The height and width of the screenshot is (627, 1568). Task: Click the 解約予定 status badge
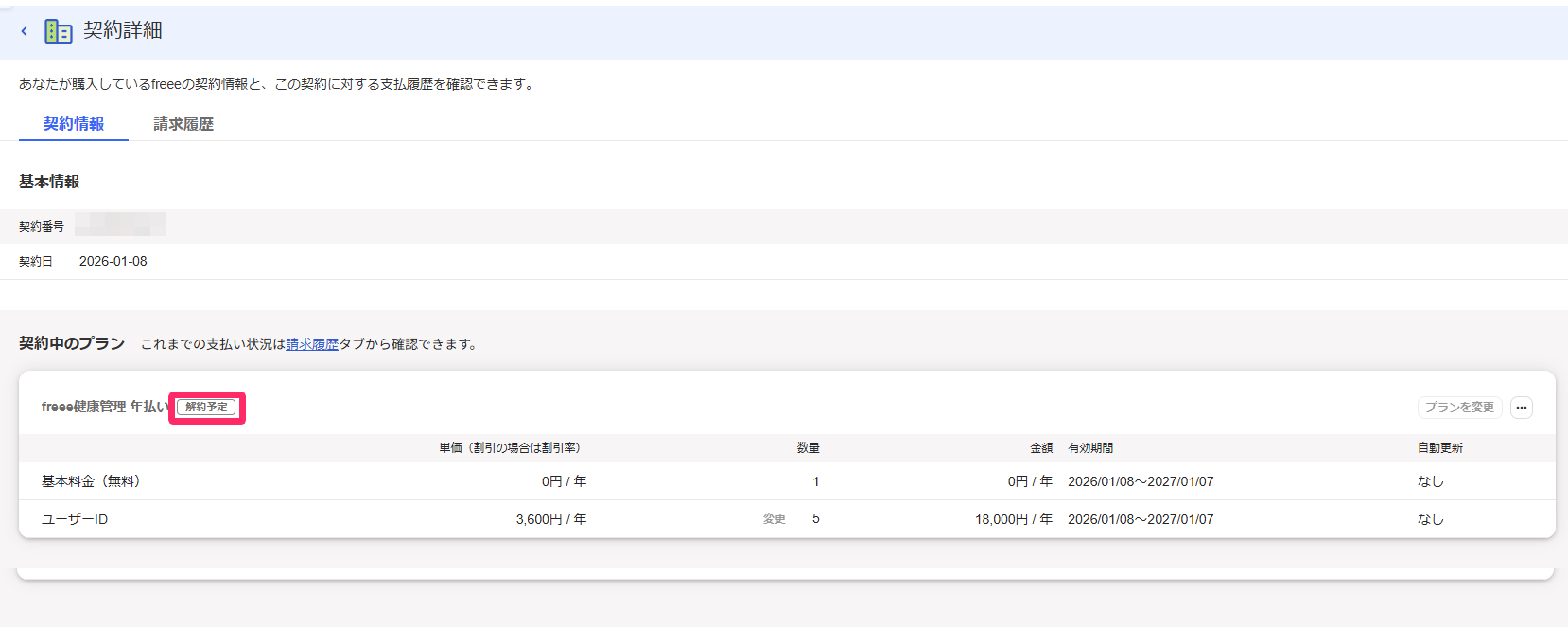pos(206,408)
